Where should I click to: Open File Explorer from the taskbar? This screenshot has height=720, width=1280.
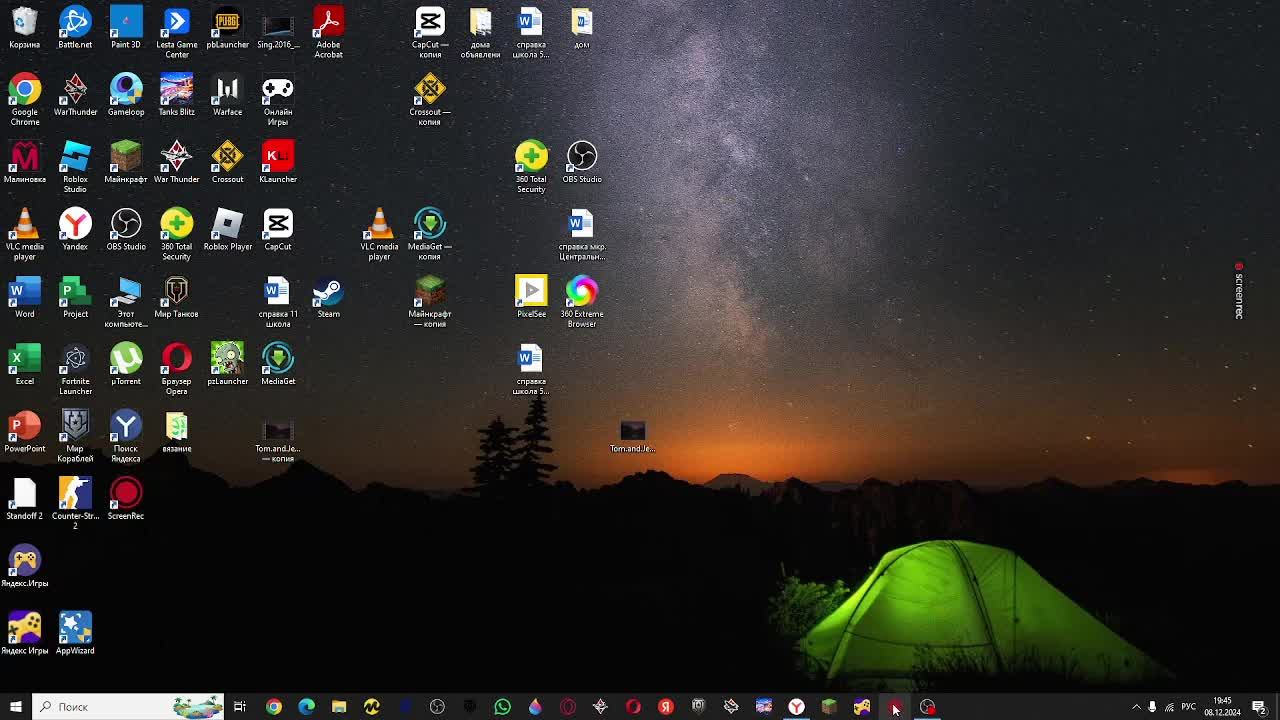[x=339, y=707]
